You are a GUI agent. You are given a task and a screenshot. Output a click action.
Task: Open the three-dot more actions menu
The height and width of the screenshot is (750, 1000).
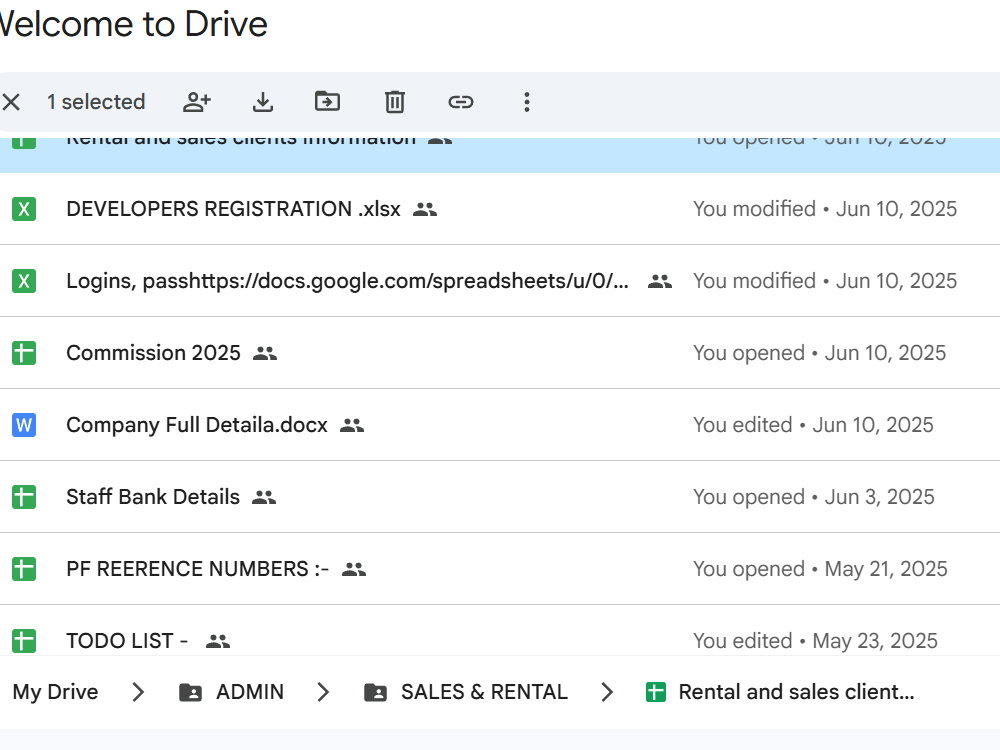tap(527, 102)
